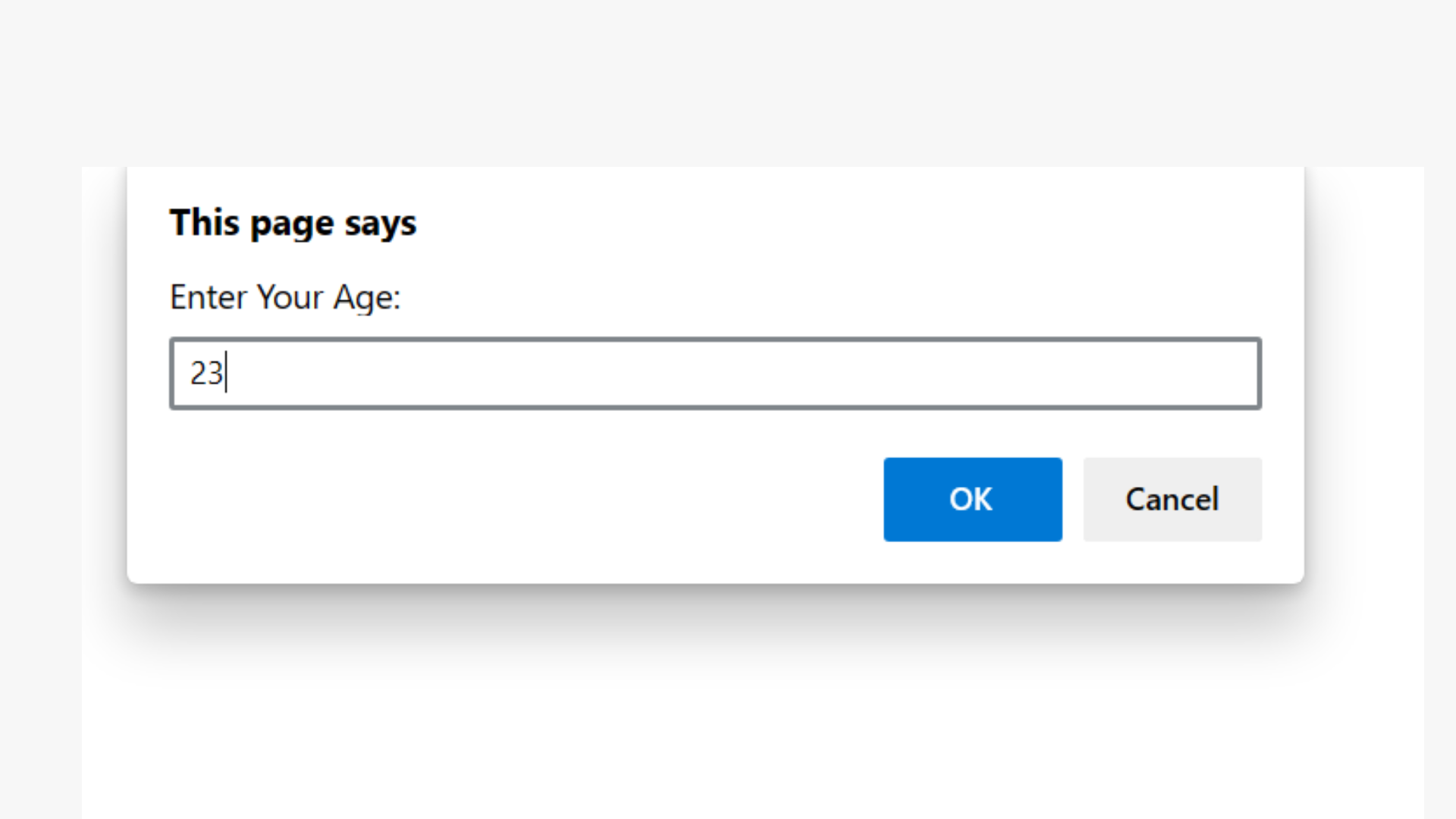Submit the entered age using OK

coord(972,499)
